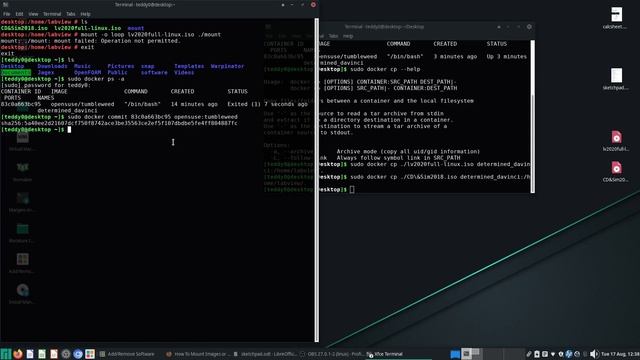Screen dimensions: 640x360
Task: Open the green spreadsheet launcher in taskbar
Action: [x=42, y=354]
